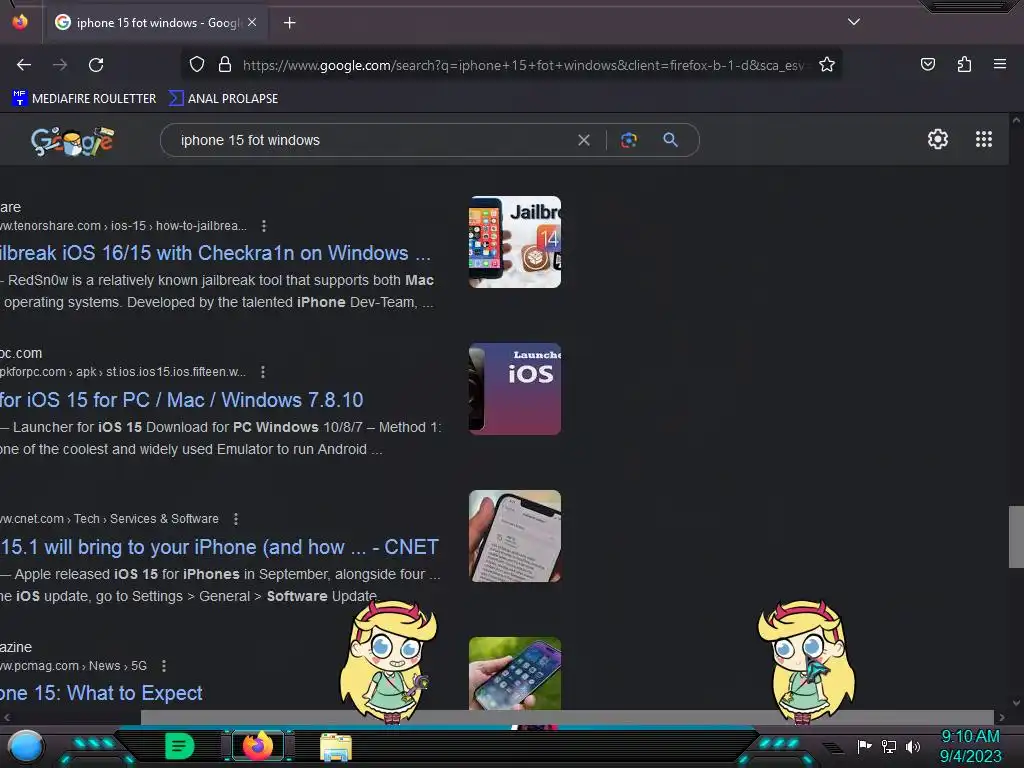
Task: Submit search with magnifier icon
Action: 670,140
